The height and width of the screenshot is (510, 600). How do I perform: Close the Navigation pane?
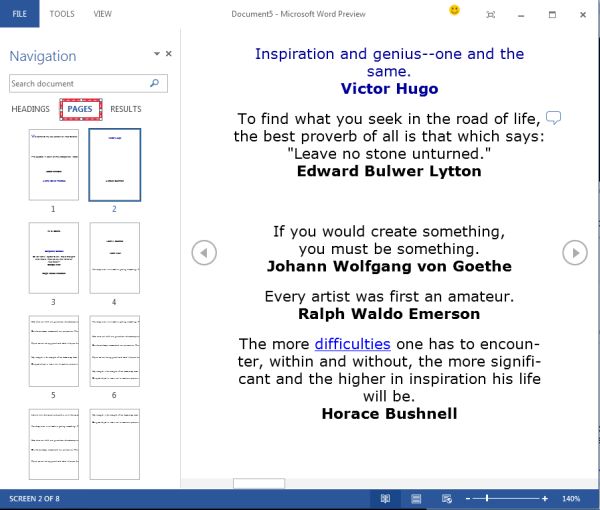coord(168,54)
